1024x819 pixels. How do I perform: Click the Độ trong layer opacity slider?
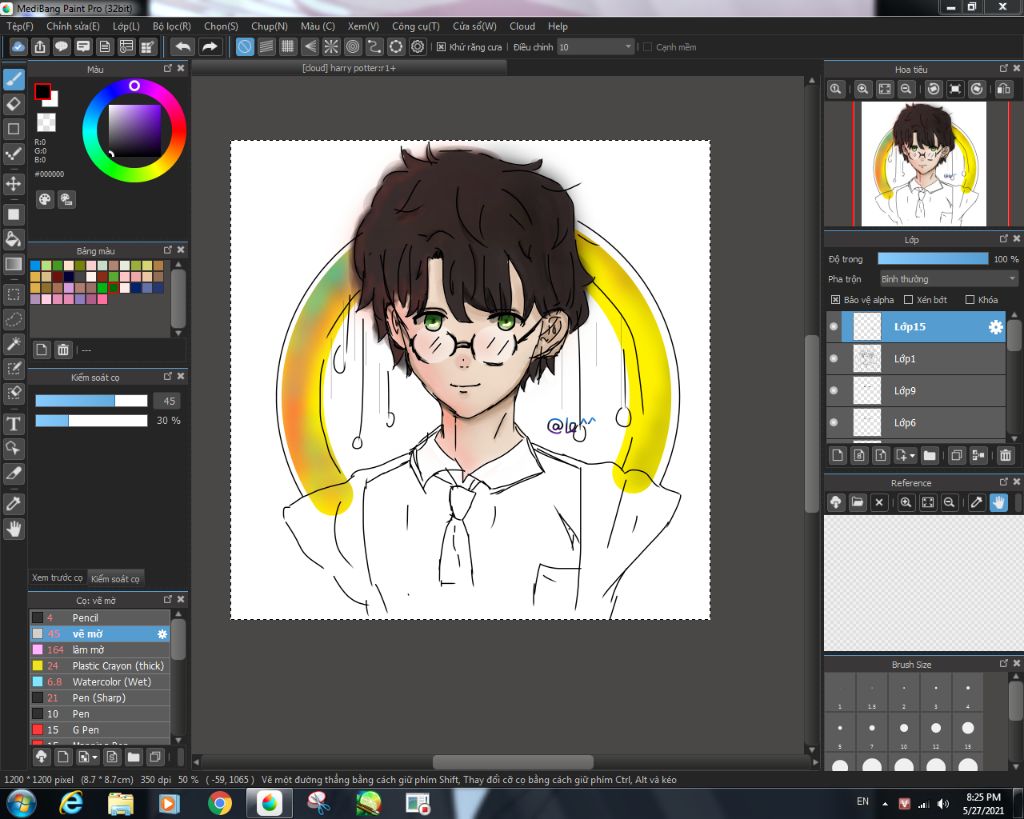coord(933,259)
